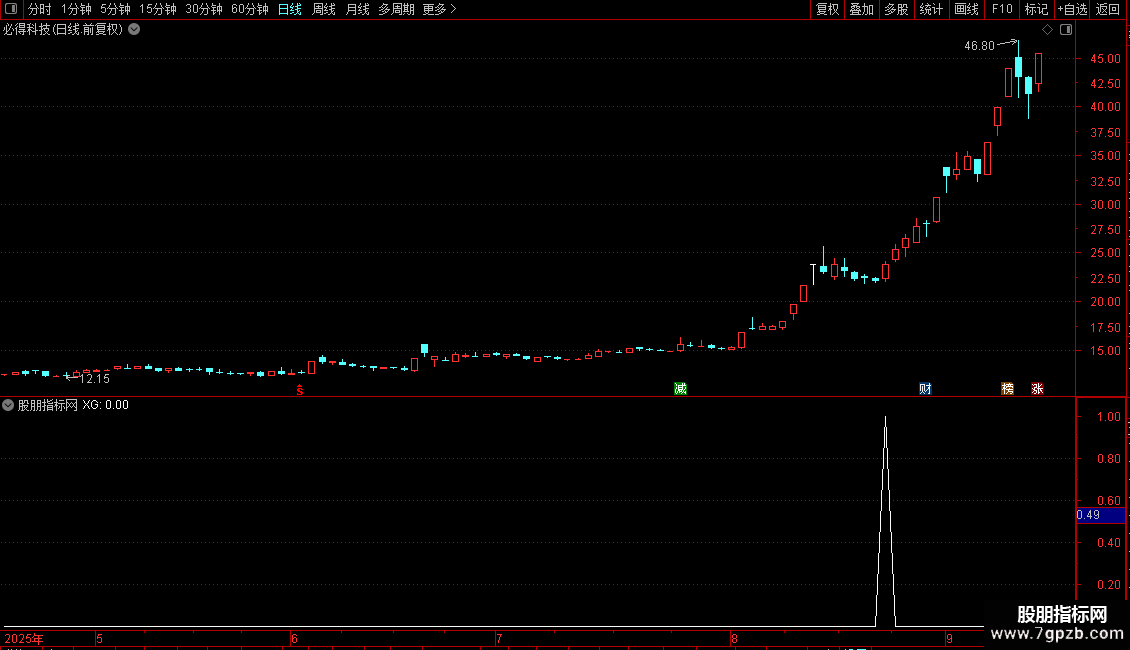
Task: Click the month 9 timeline label
Action: (x=949, y=638)
